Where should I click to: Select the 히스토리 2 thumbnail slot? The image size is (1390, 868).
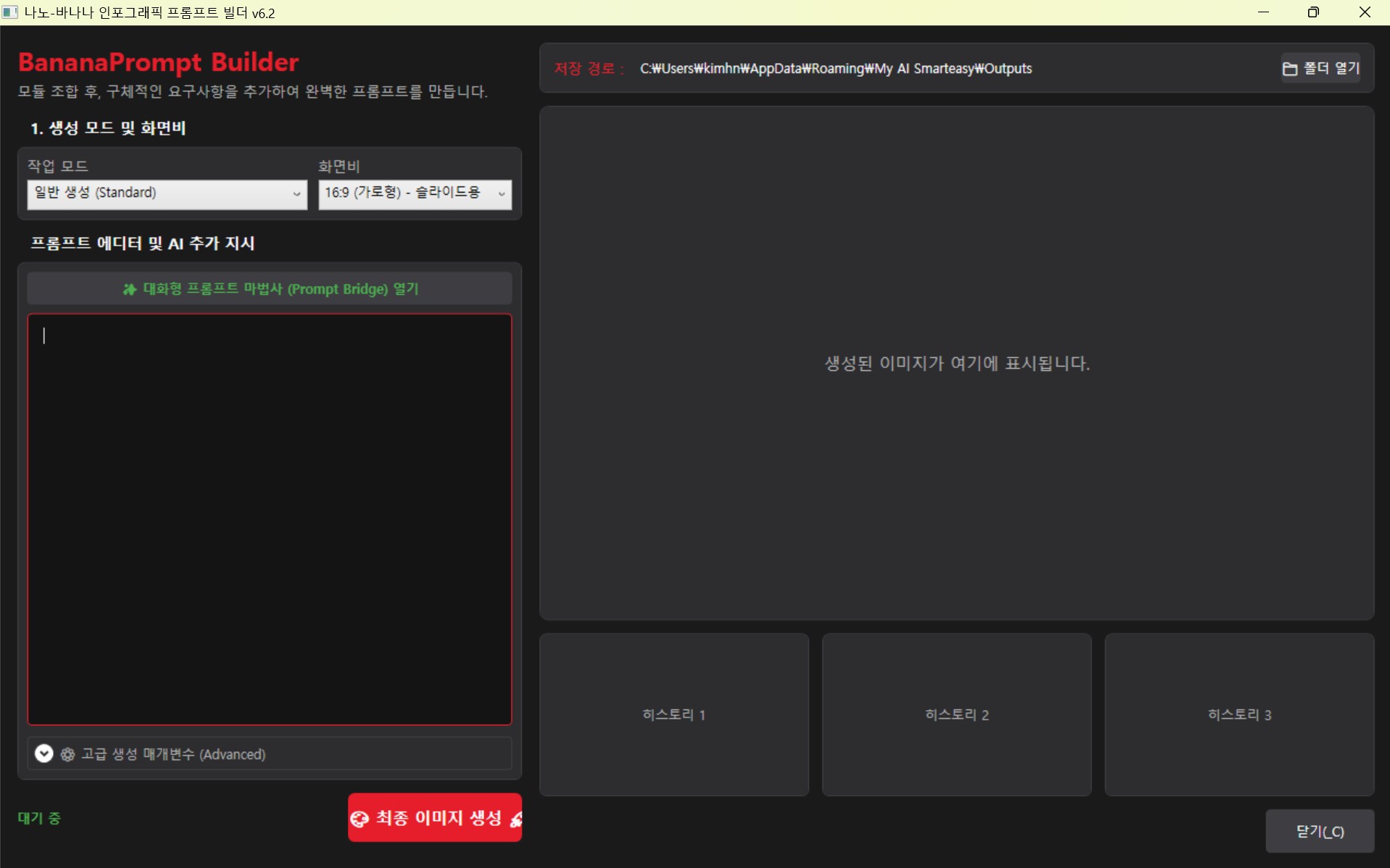pyautogui.click(x=957, y=714)
